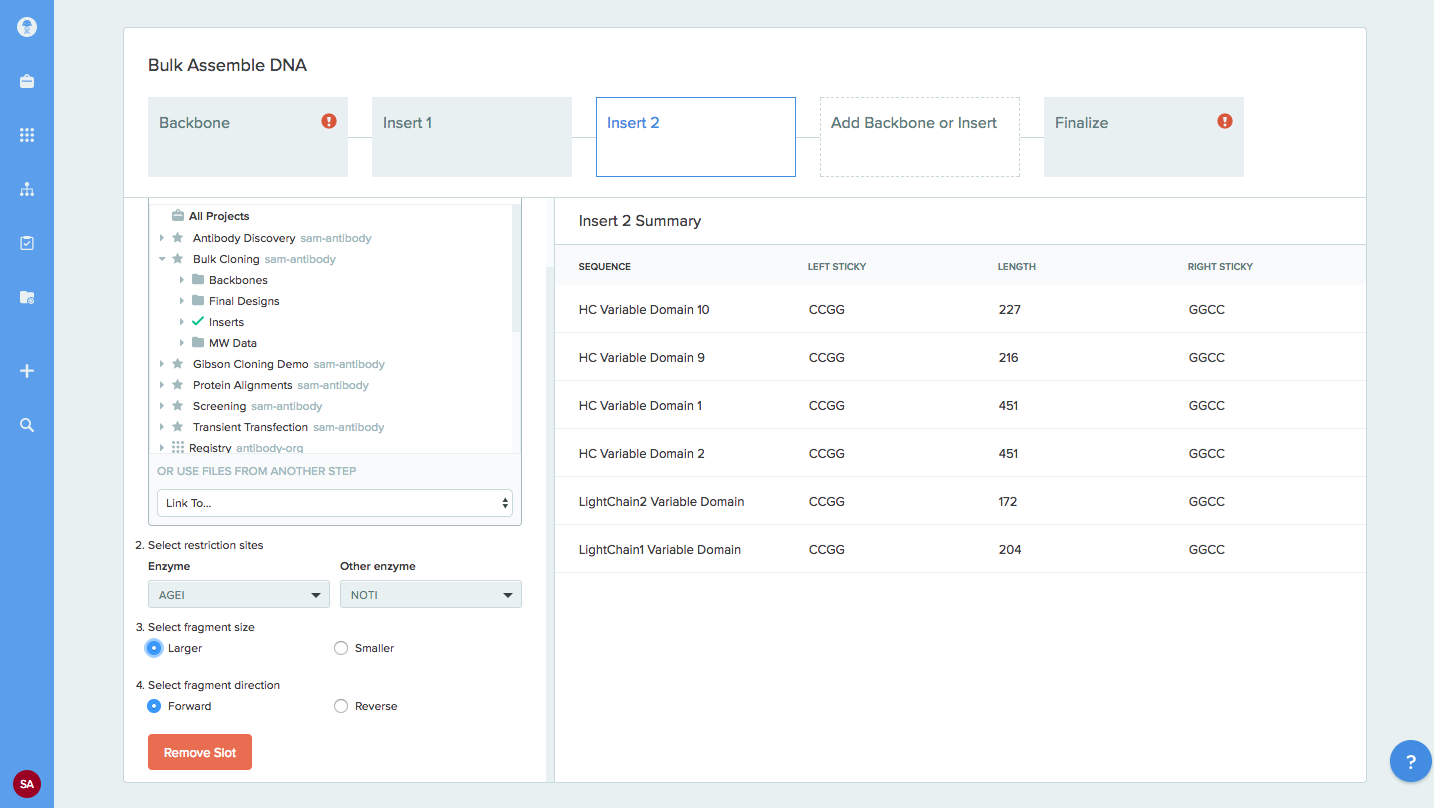Click the star icon beside Transient Transfection
1434x808 pixels.
point(177,427)
